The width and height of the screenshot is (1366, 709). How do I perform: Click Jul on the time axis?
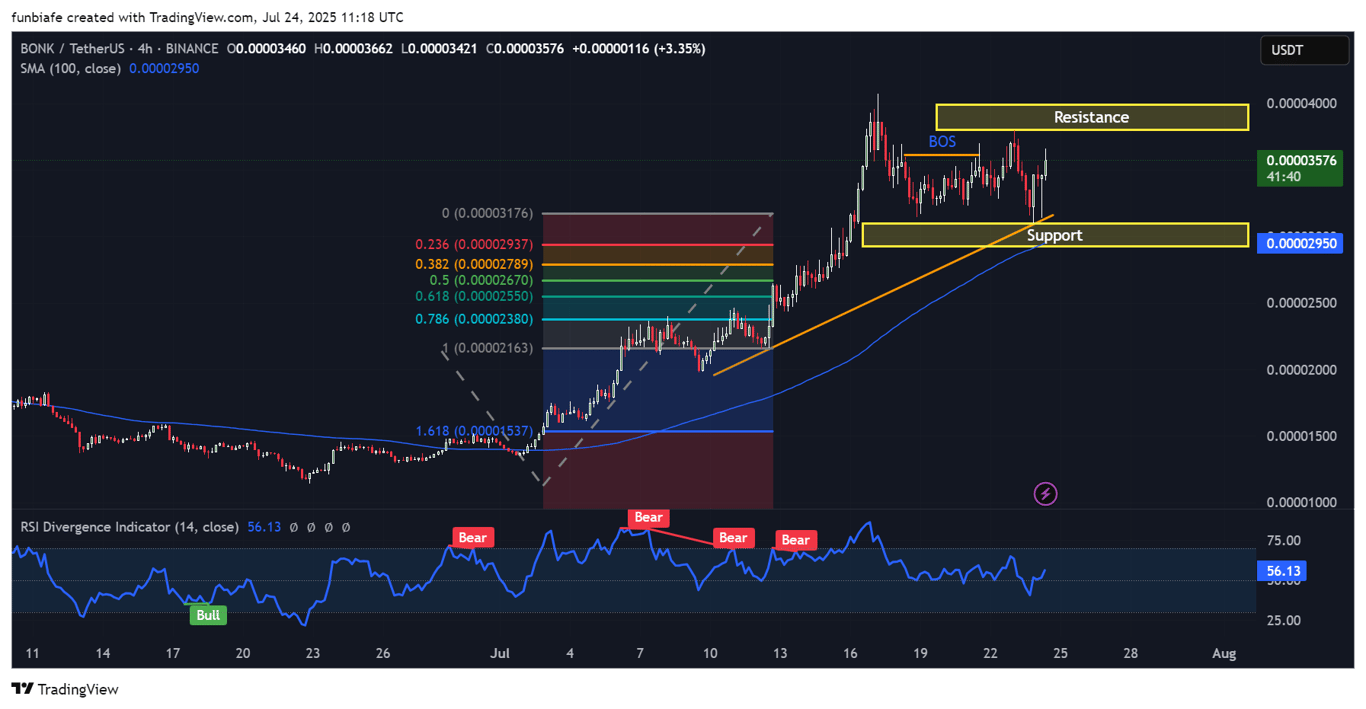click(500, 653)
